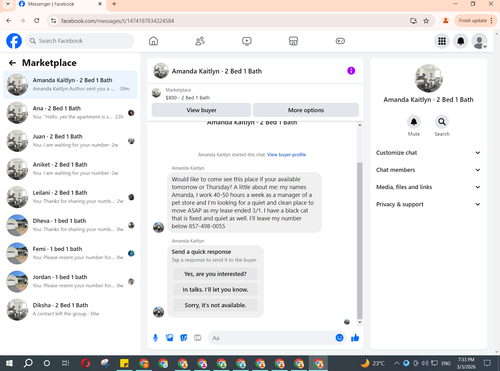The width and height of the screenshot is (500, 371).
Task: Open Amanda Kaitlyn - 2 Bed 1 Bath chat
Action: click(70, 85)
